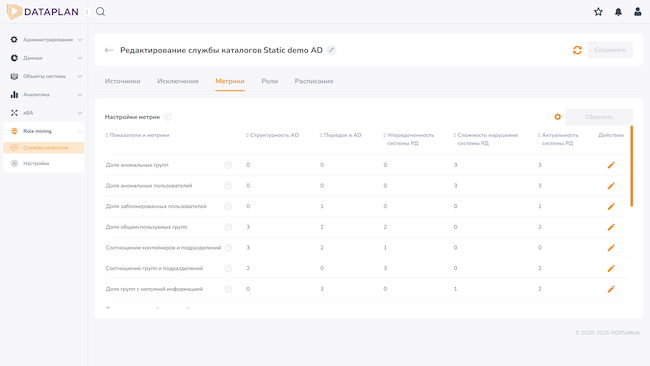Edit row Доля групп с неполной информацией
This screenshot has width=650, height=366.
pyautogui.click(x=611, y=289)
